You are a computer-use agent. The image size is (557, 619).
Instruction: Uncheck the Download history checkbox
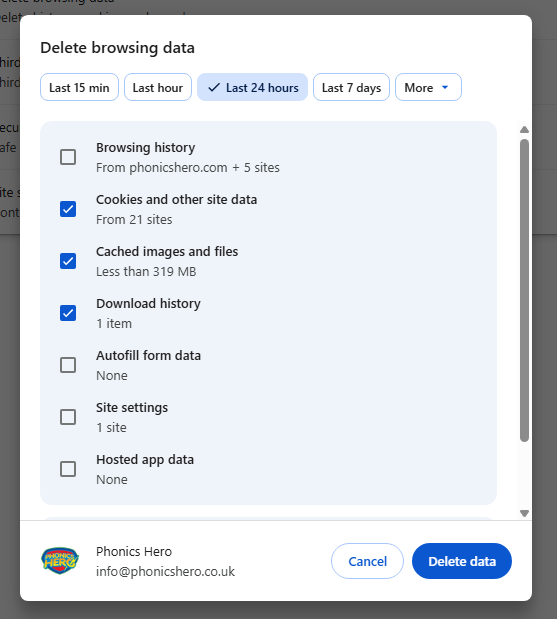68,313
